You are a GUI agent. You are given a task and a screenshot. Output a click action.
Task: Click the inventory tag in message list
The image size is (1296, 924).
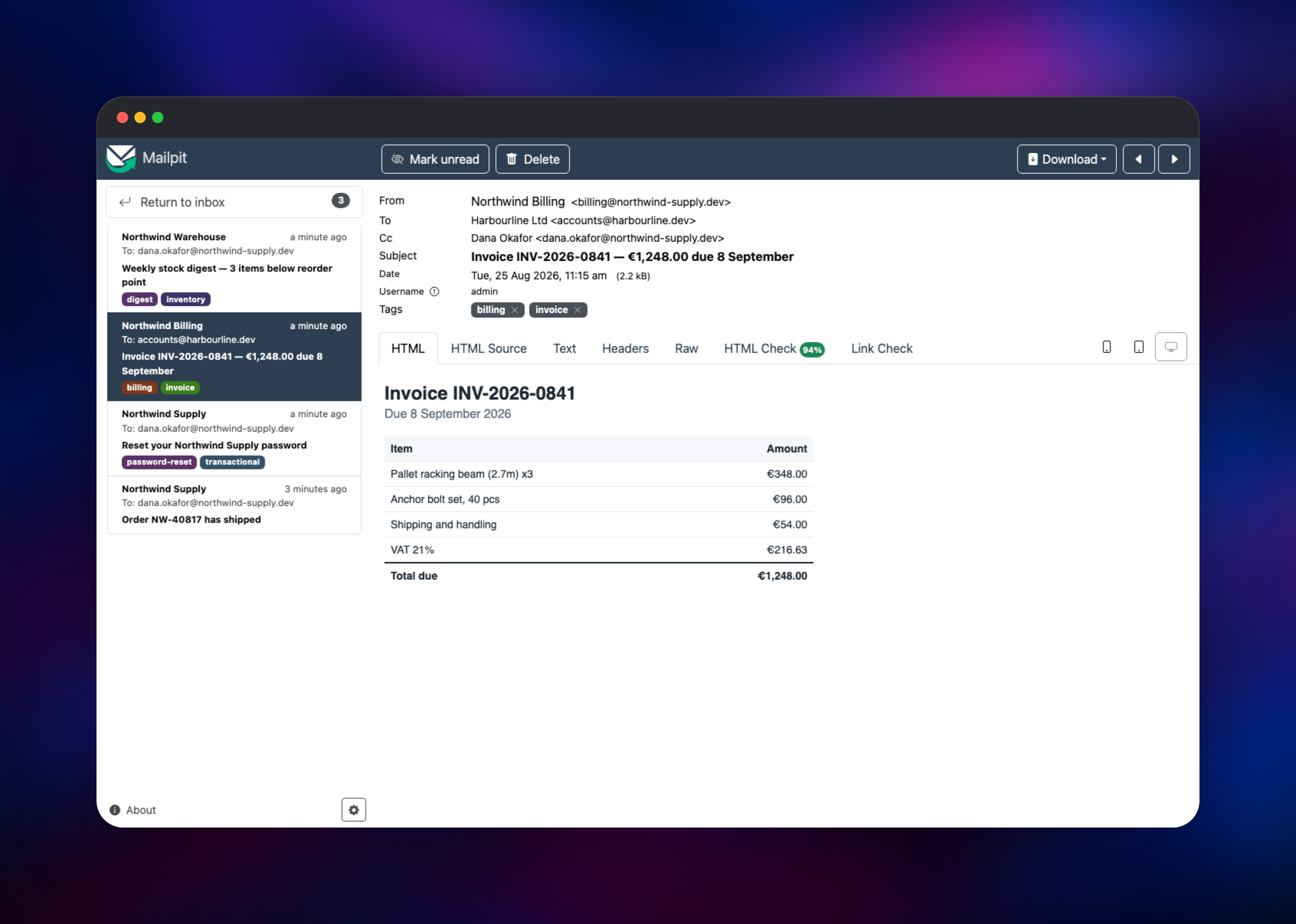pyautogui.click(x=185, y=299)
